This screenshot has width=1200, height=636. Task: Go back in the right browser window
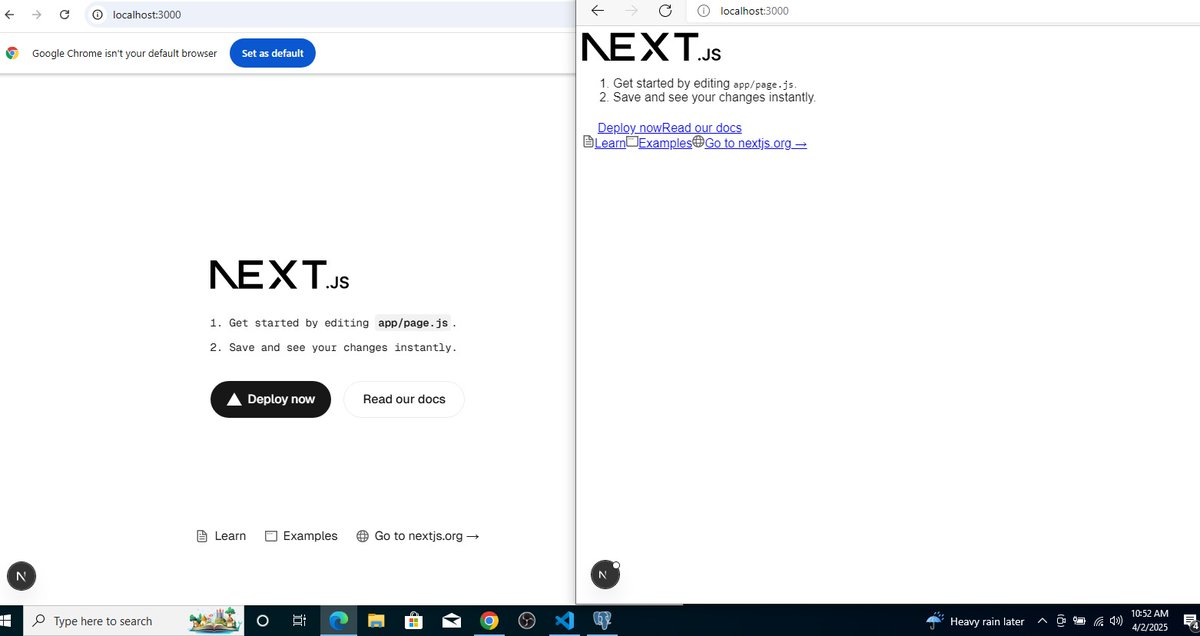tap(598, 10)
